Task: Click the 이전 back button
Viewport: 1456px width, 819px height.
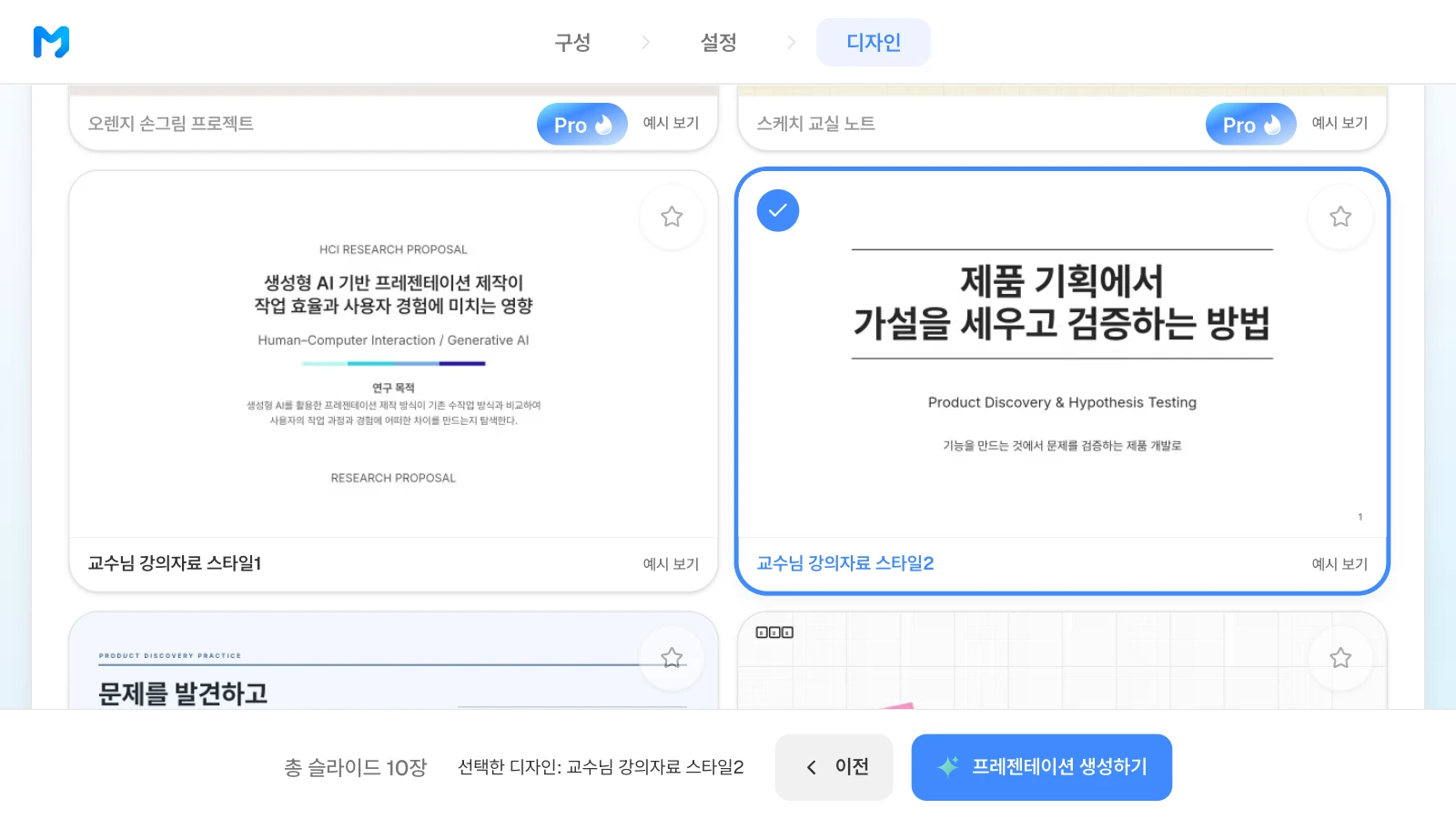Action: click(x=834, y=767)
